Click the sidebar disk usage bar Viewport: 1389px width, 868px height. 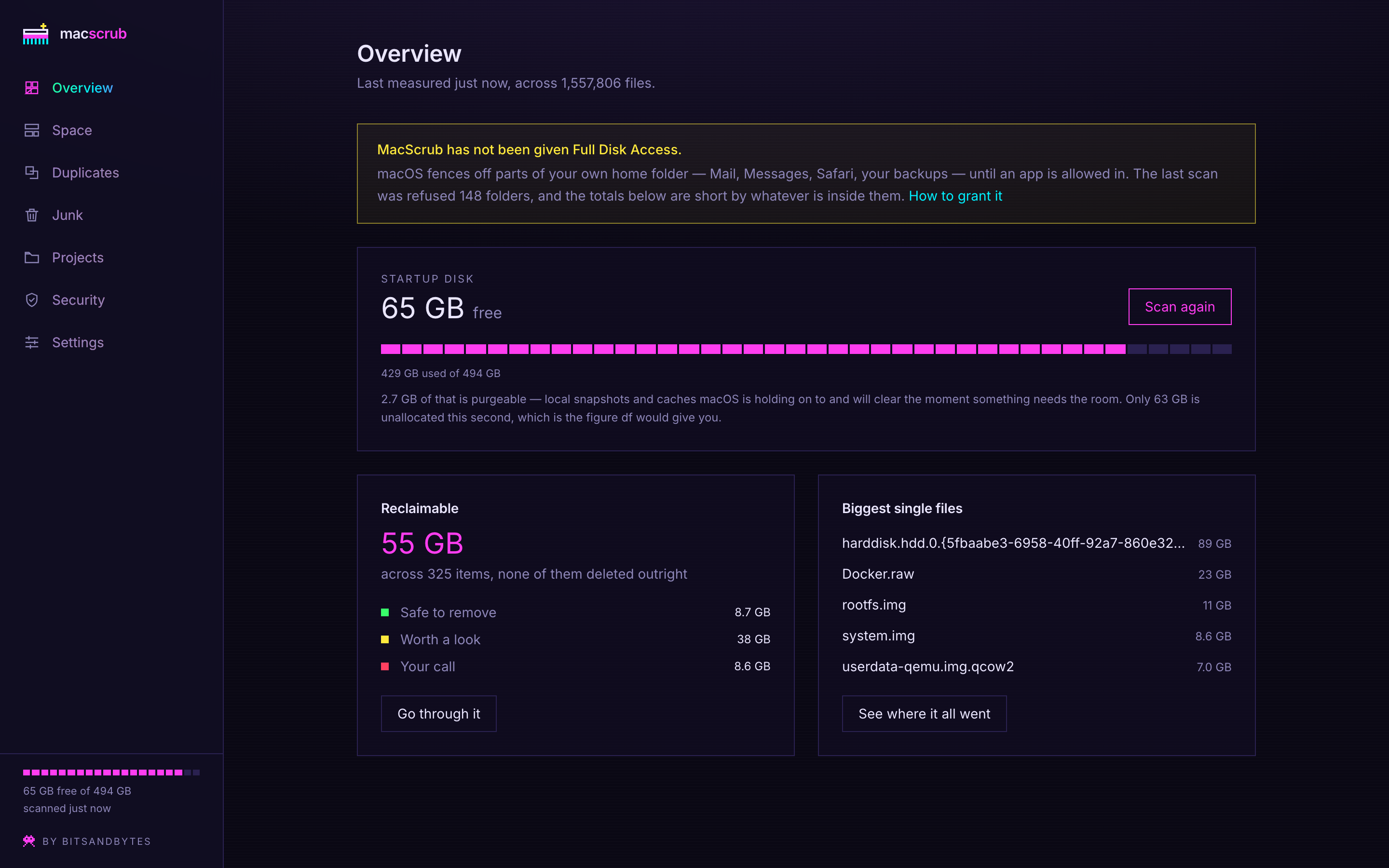point(111,773)
